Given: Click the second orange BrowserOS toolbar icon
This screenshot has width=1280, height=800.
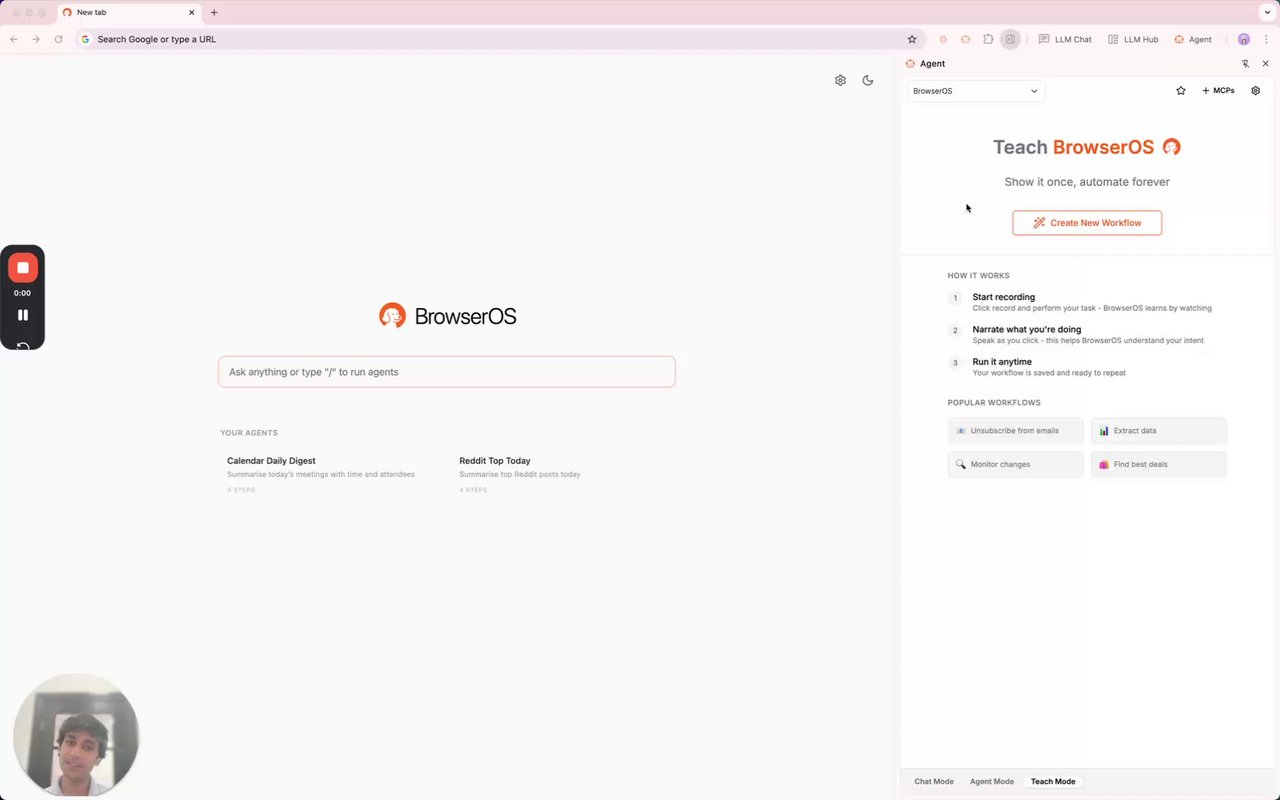Looking at the screenshot, I should 966,39.
